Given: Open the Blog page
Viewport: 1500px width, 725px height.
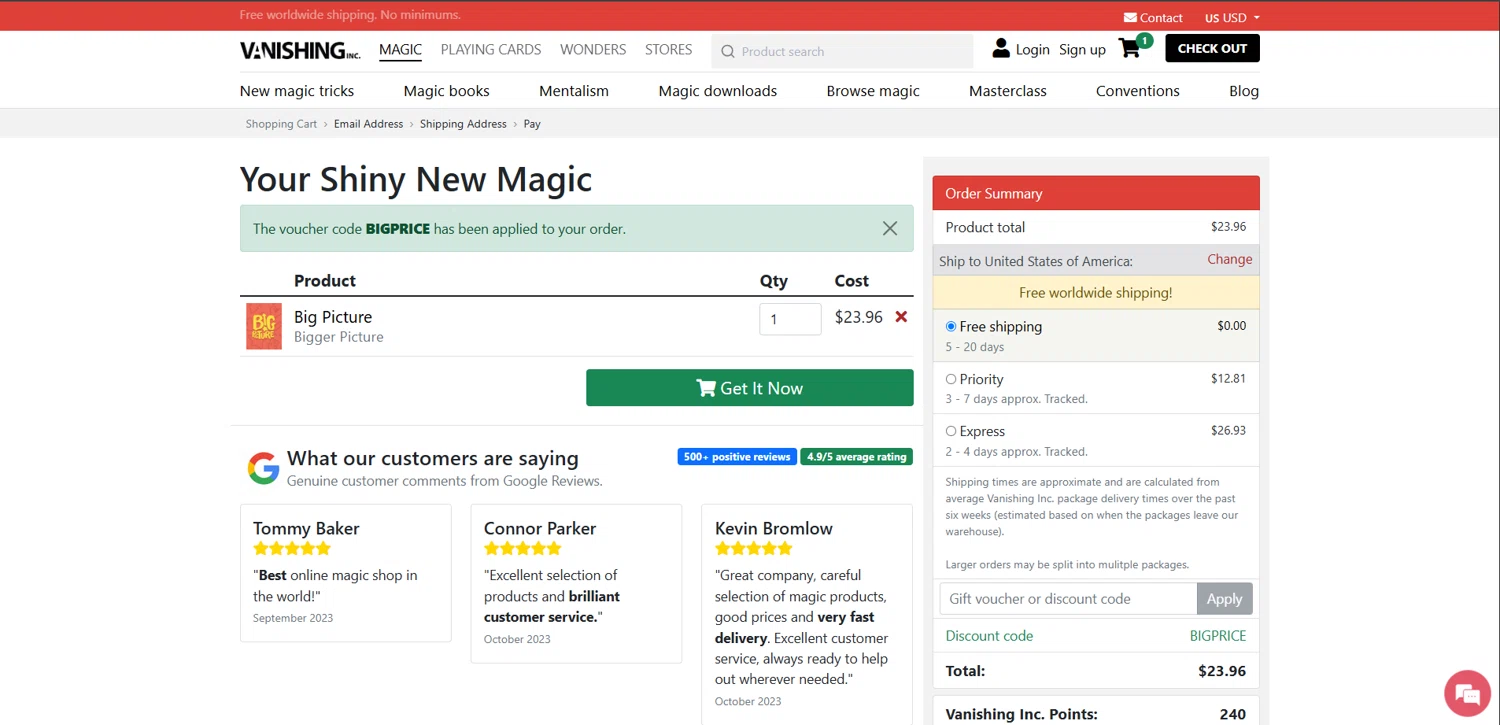Looking at the screenshot, I should click(x=1244, y=90).
